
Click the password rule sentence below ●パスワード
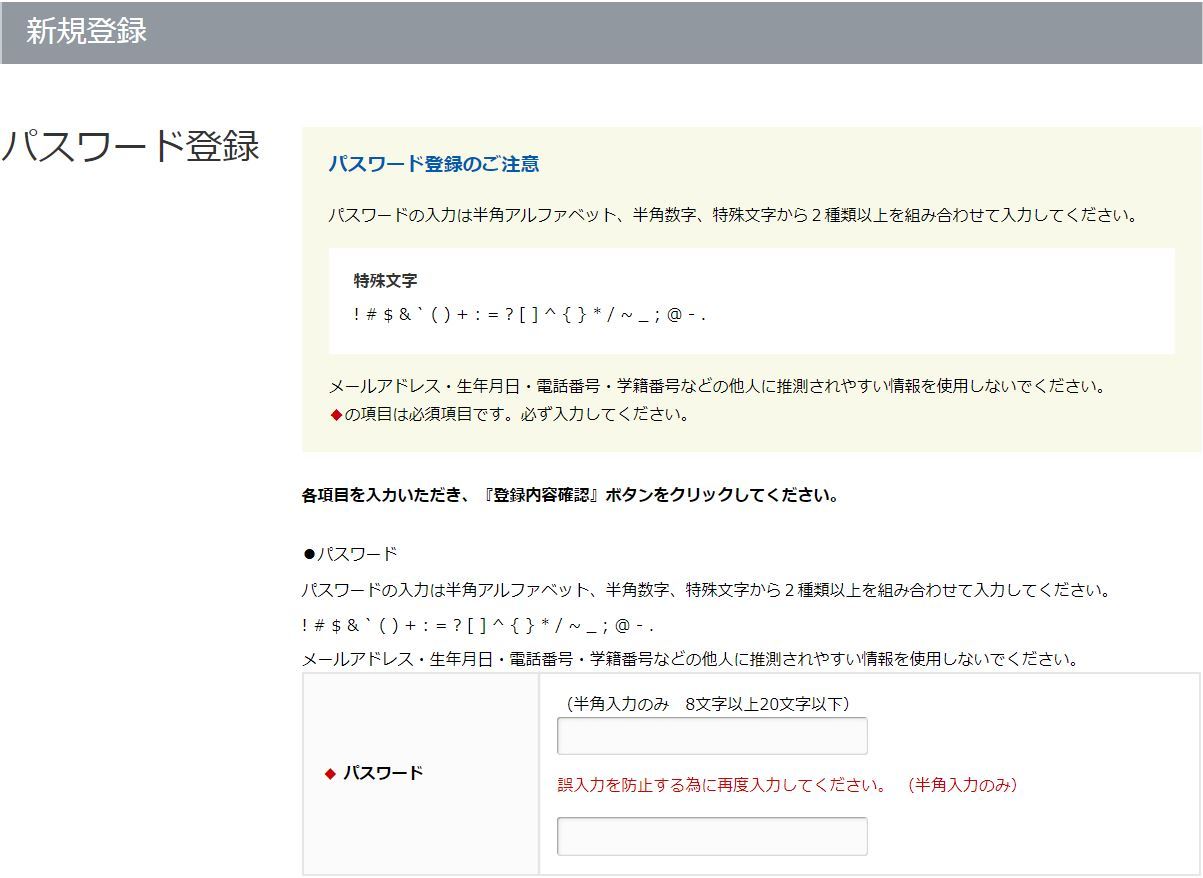coord(706,590)
